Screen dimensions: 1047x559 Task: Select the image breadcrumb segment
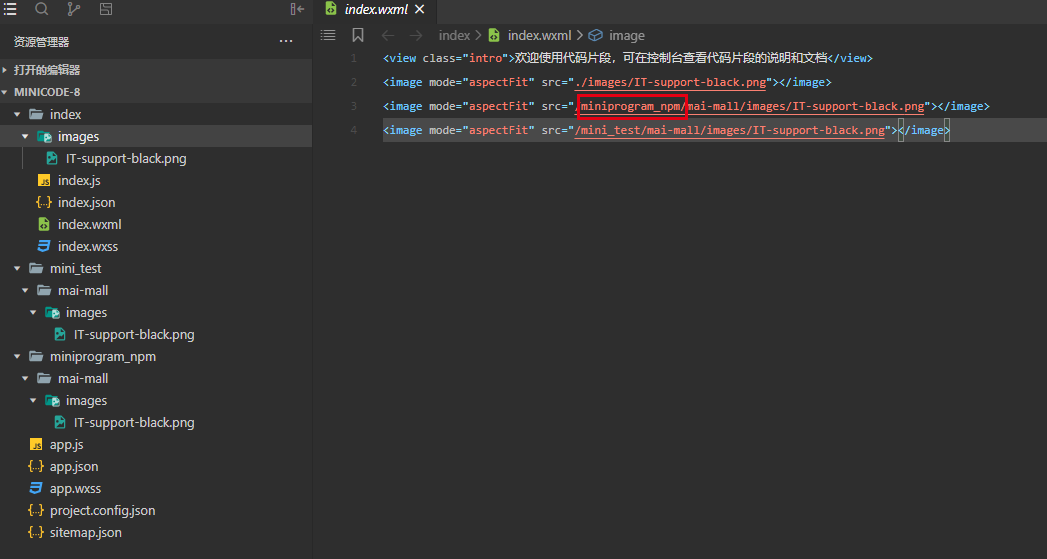point(626,35)
